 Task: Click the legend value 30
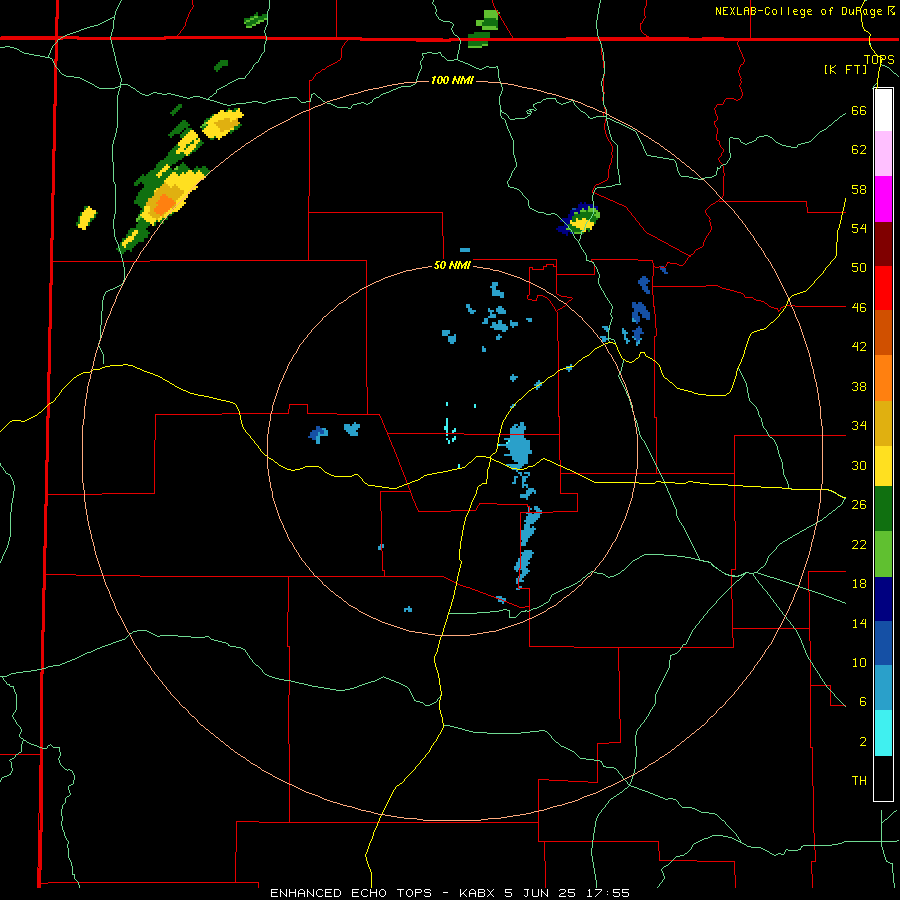(859, 465)
